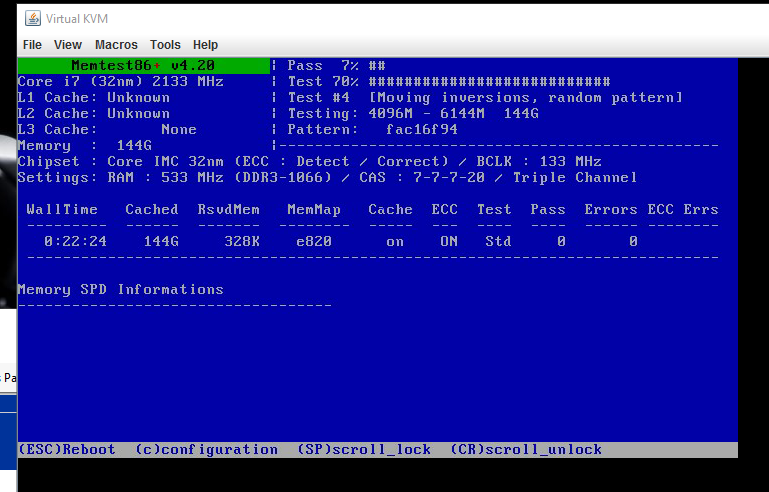Image resolution: width=769 pixels, height=492 pixels.
Task: Click the (c)configuration option
Action: (206, 449)
